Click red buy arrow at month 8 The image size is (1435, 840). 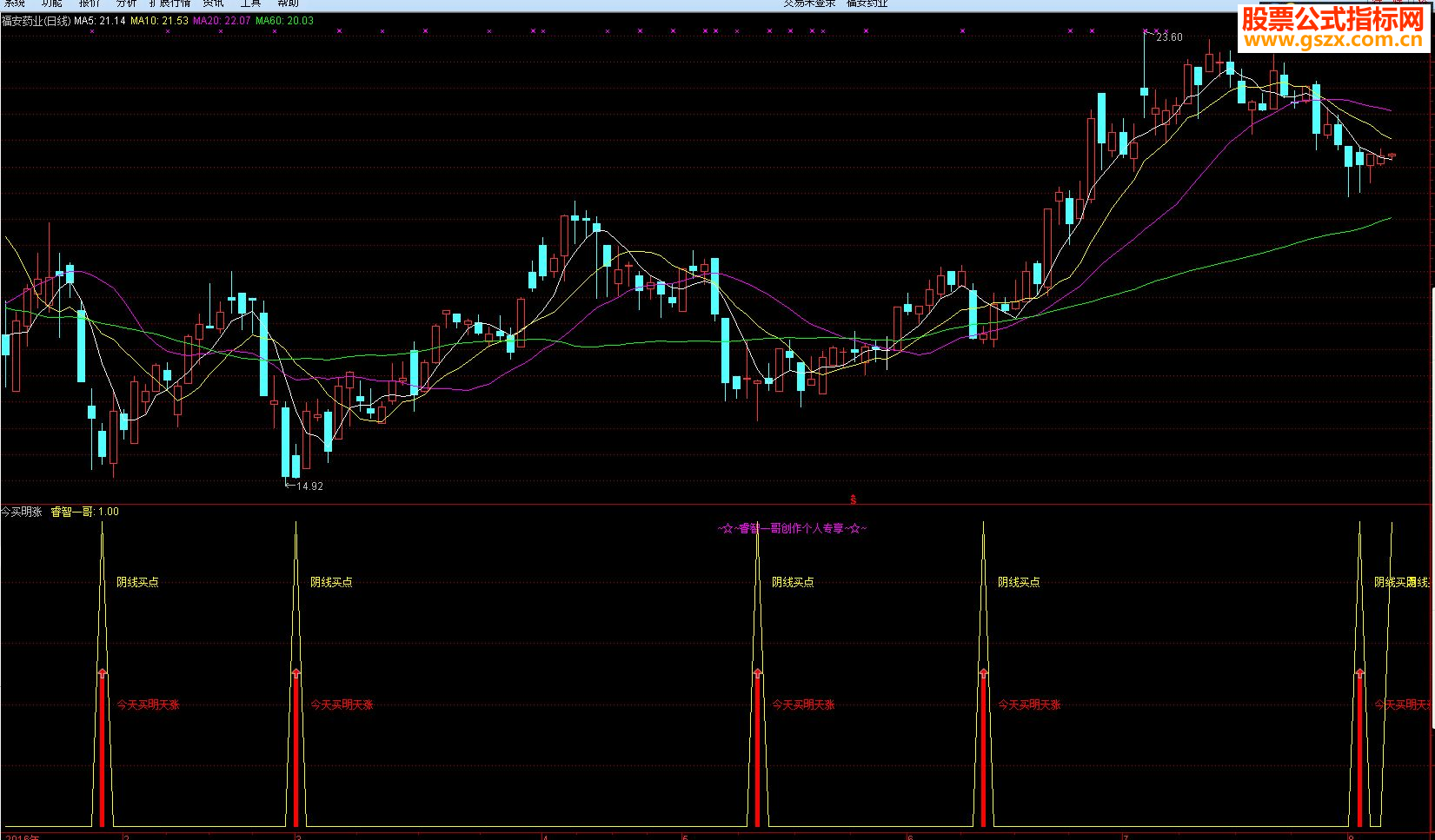coord(1359,674)
